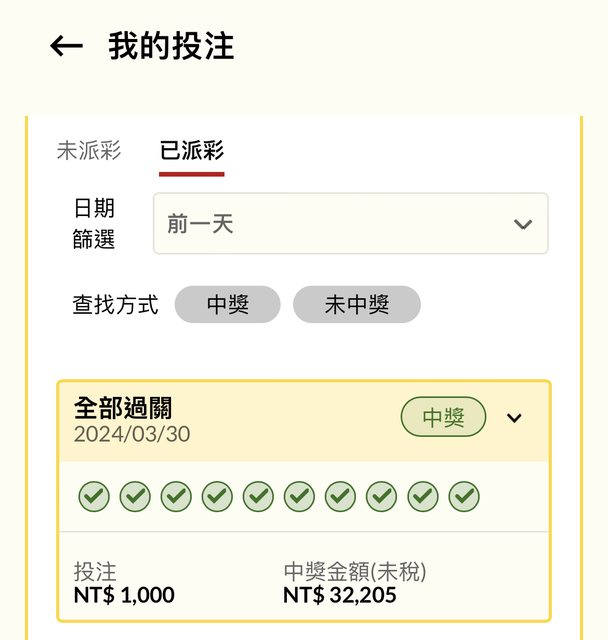This screenshot has height=640, width=608.
Task: Click the eighth green checkmark circle
Action: tap(381, 496)
